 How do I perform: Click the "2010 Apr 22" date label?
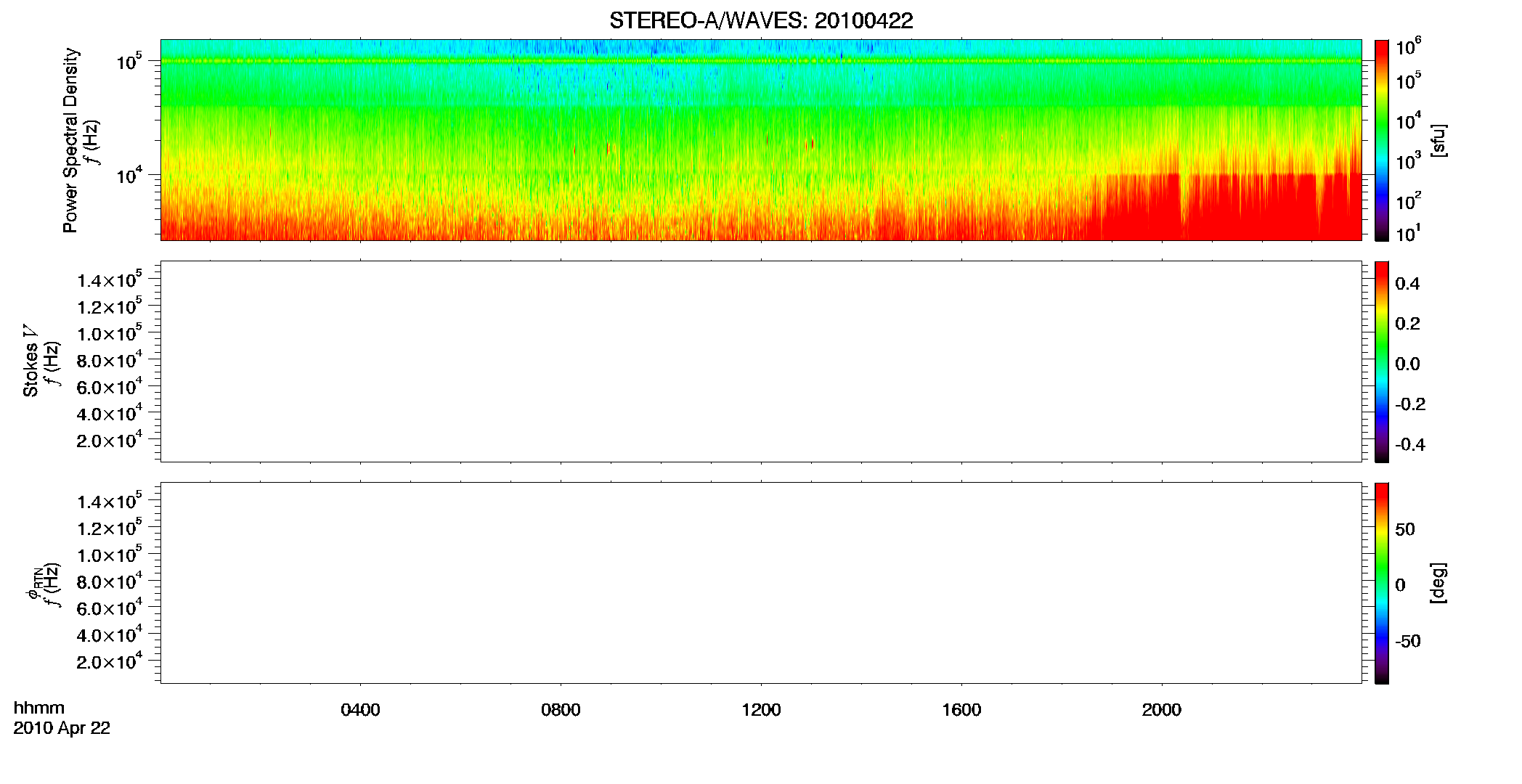click(62, 728)
